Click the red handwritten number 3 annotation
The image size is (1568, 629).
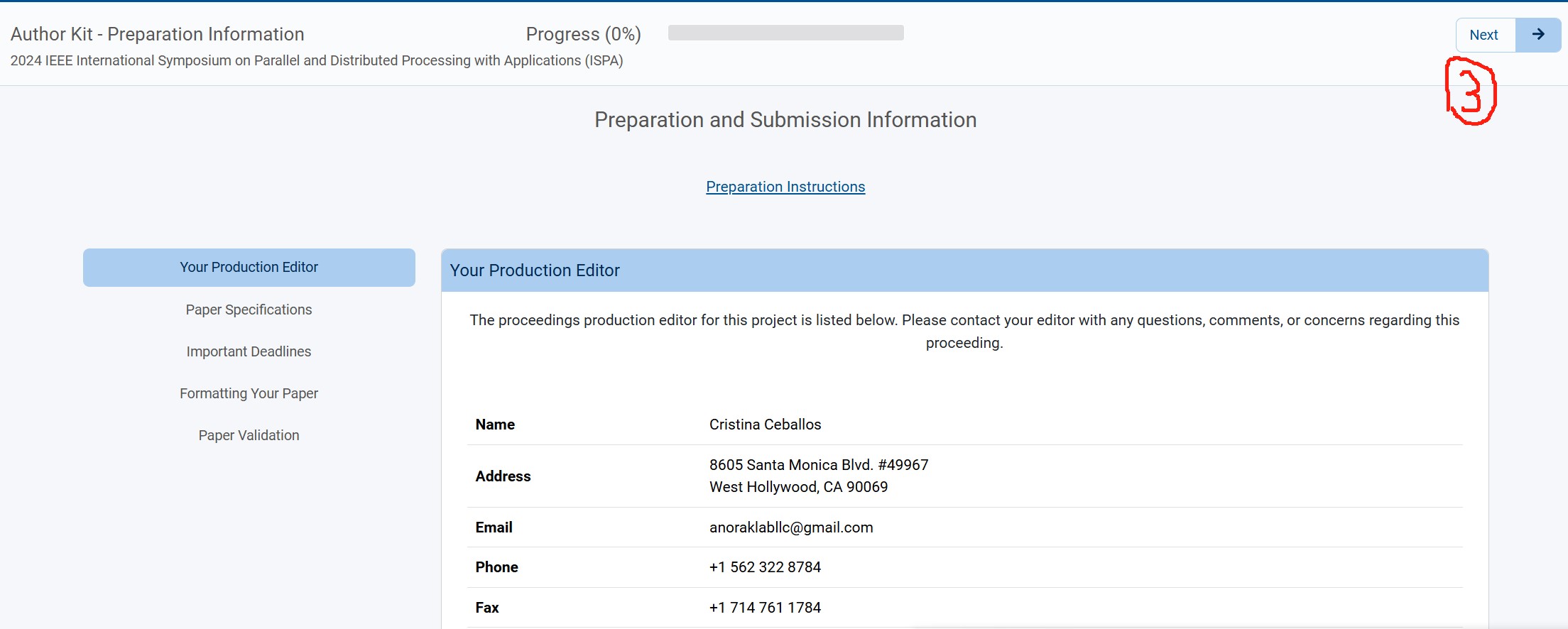(1471, 93)
